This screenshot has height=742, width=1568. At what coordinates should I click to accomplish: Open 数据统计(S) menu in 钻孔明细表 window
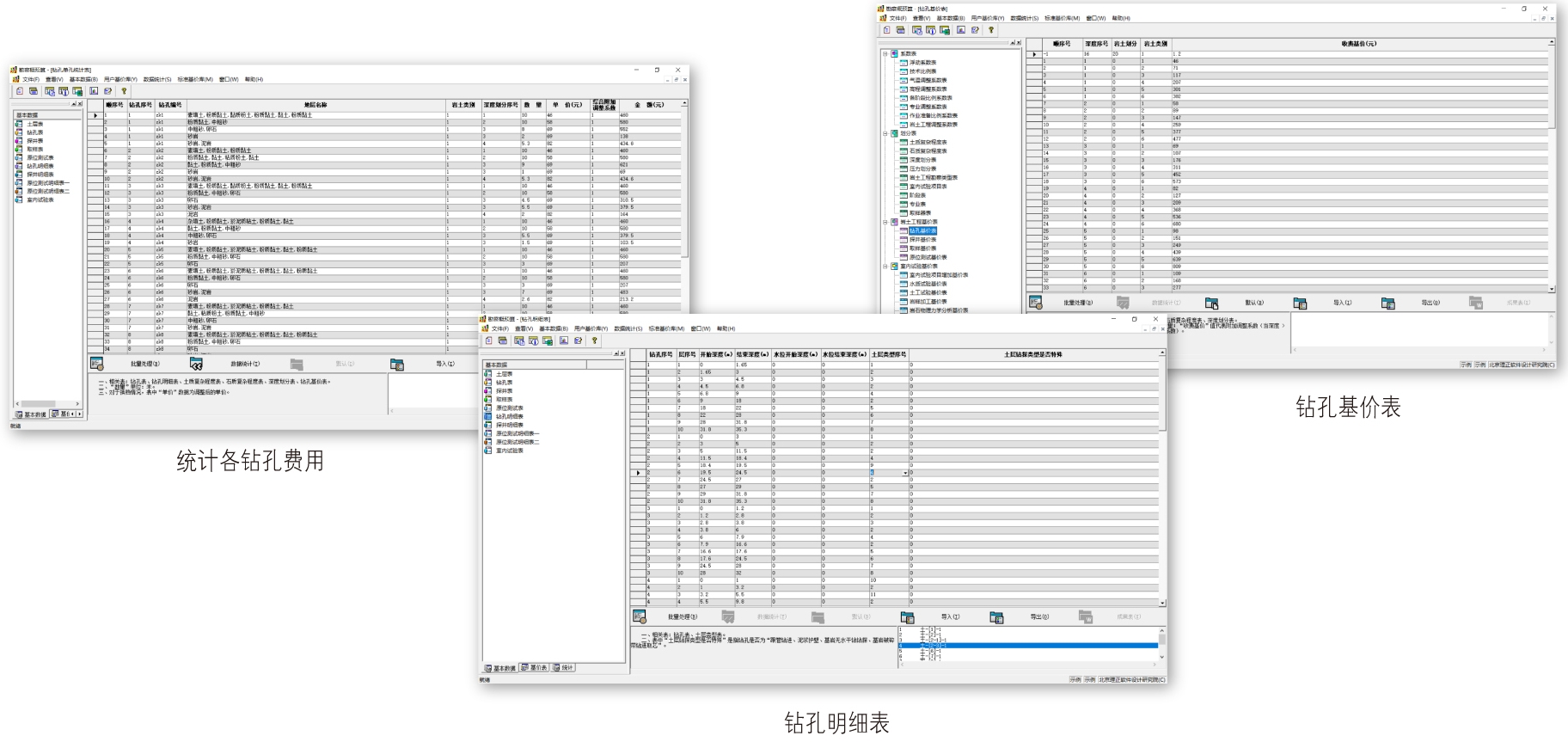(x=627, y=328)
